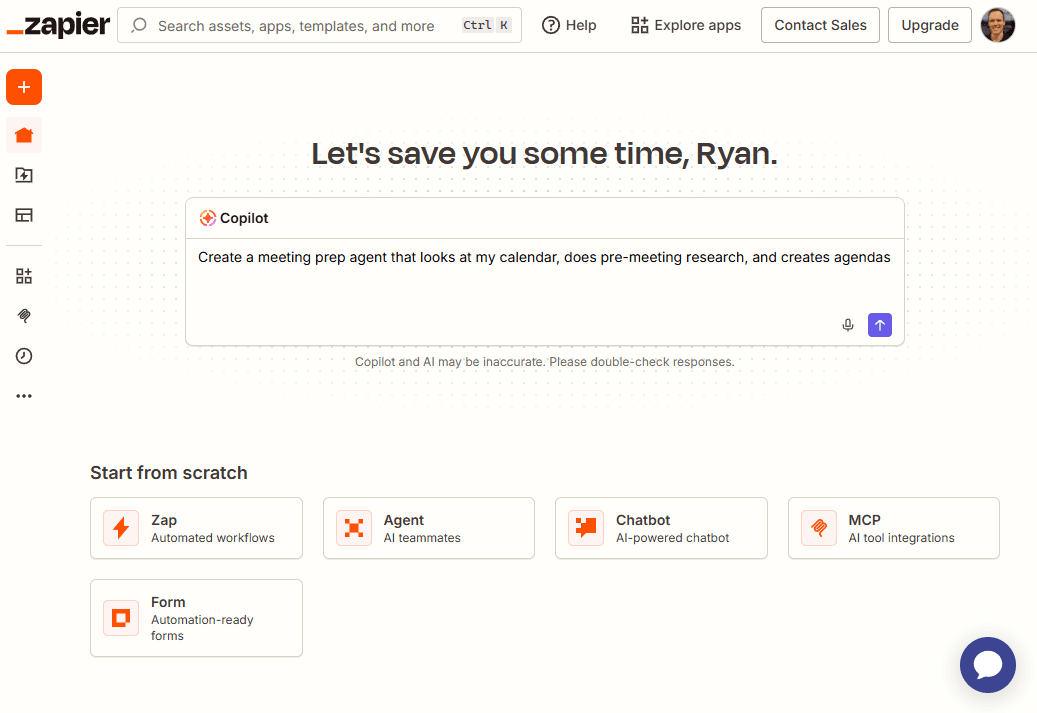Click the Upgrade button
The height and width of the screenshot is (713, 1037).
pyautogui.click(x=929, y=25)
